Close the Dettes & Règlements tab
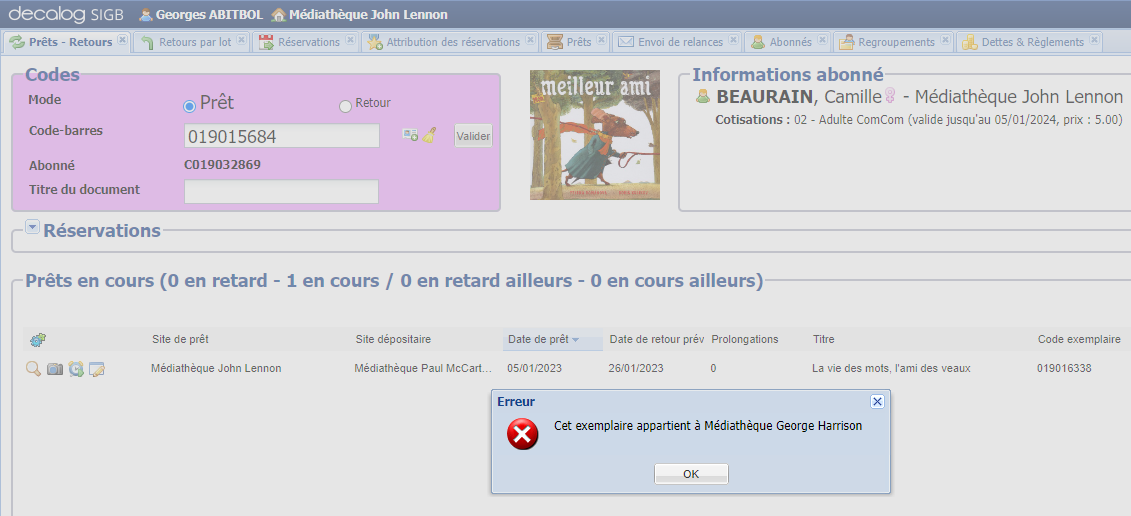1131x516 pixels. tap(1094, 40)
